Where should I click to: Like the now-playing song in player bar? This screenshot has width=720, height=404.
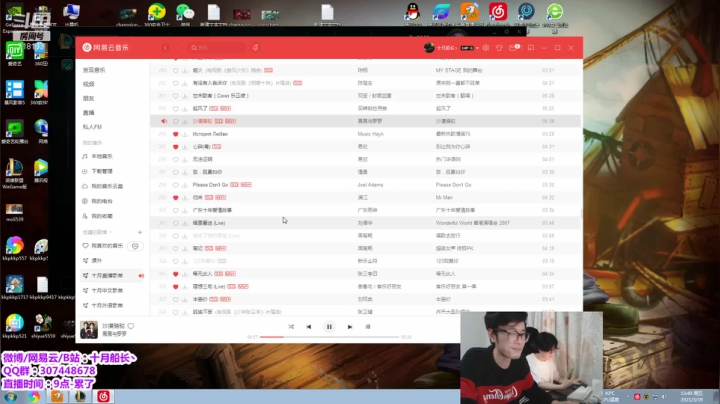[x=131, y=326]
